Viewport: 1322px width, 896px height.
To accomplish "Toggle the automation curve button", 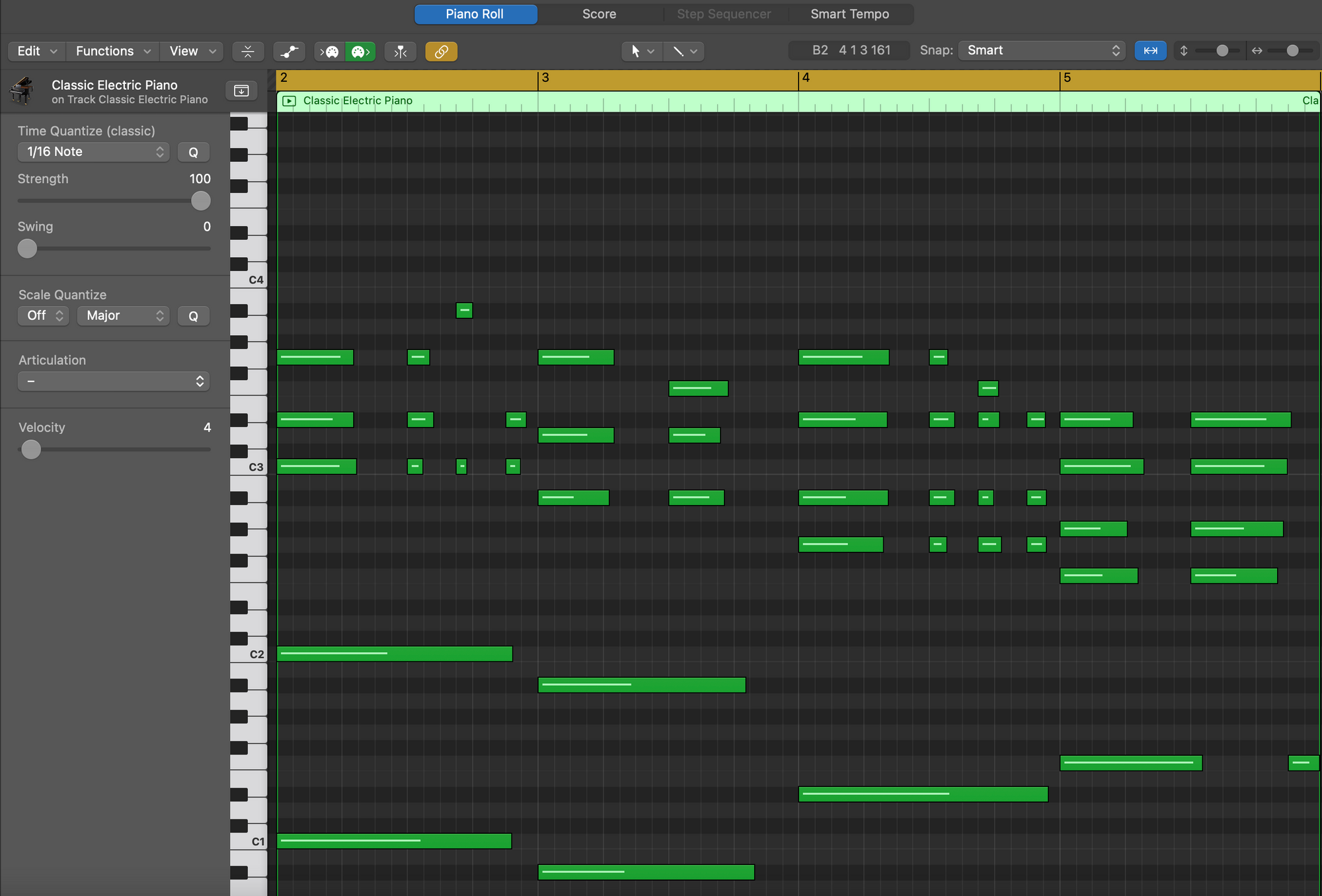I will click(289, 52).
